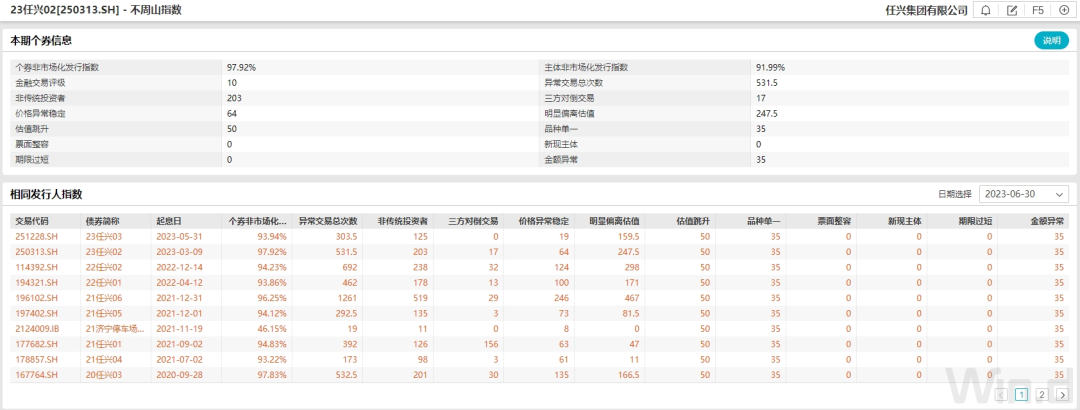
Task: Sort by 明显偏离估值 column header
Action: point(614,221)
